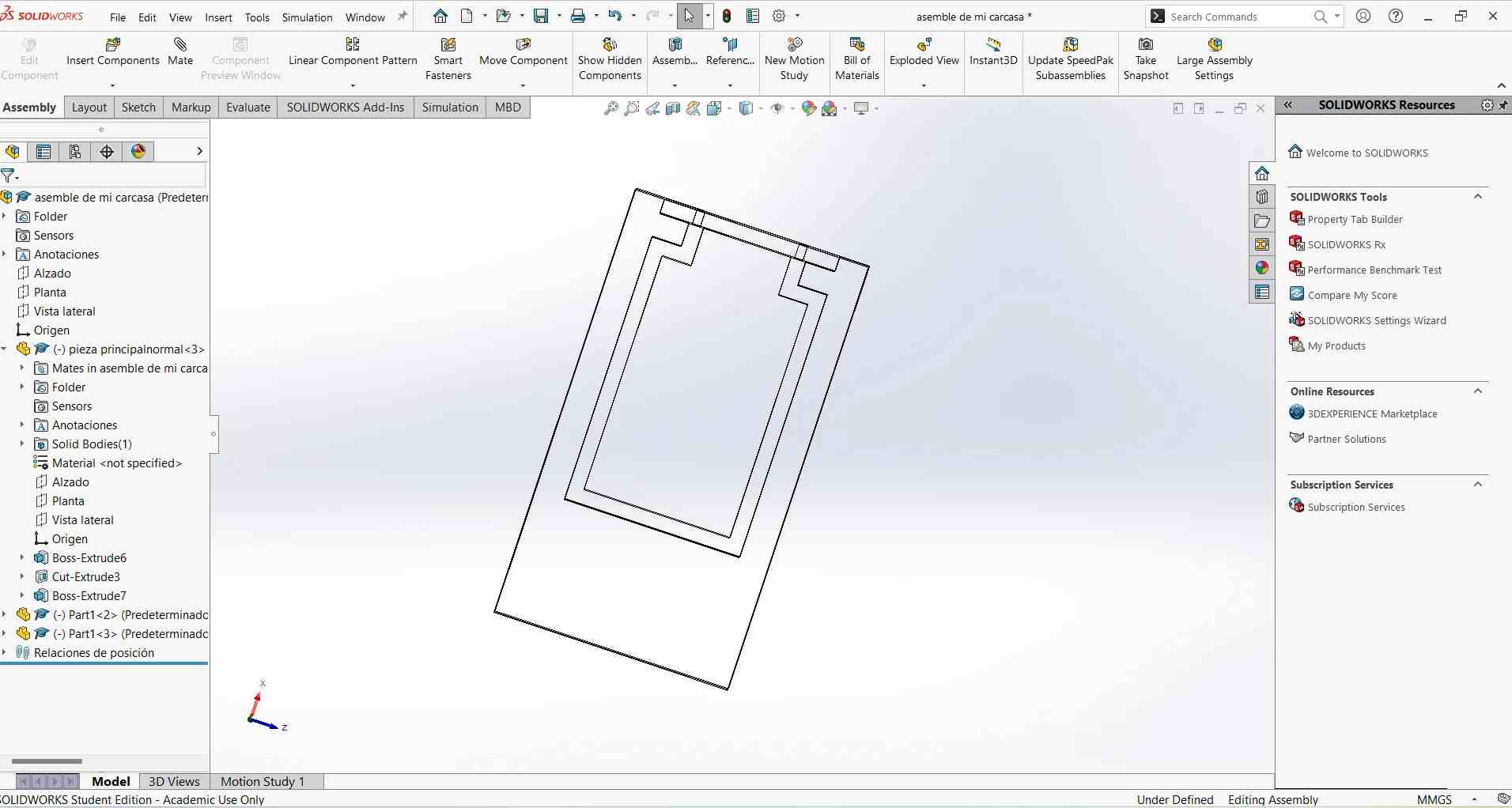Screen dimensions: 1512x808
Task: Click the Print icon
Action: pyautogui.click(x=578, y=16)
